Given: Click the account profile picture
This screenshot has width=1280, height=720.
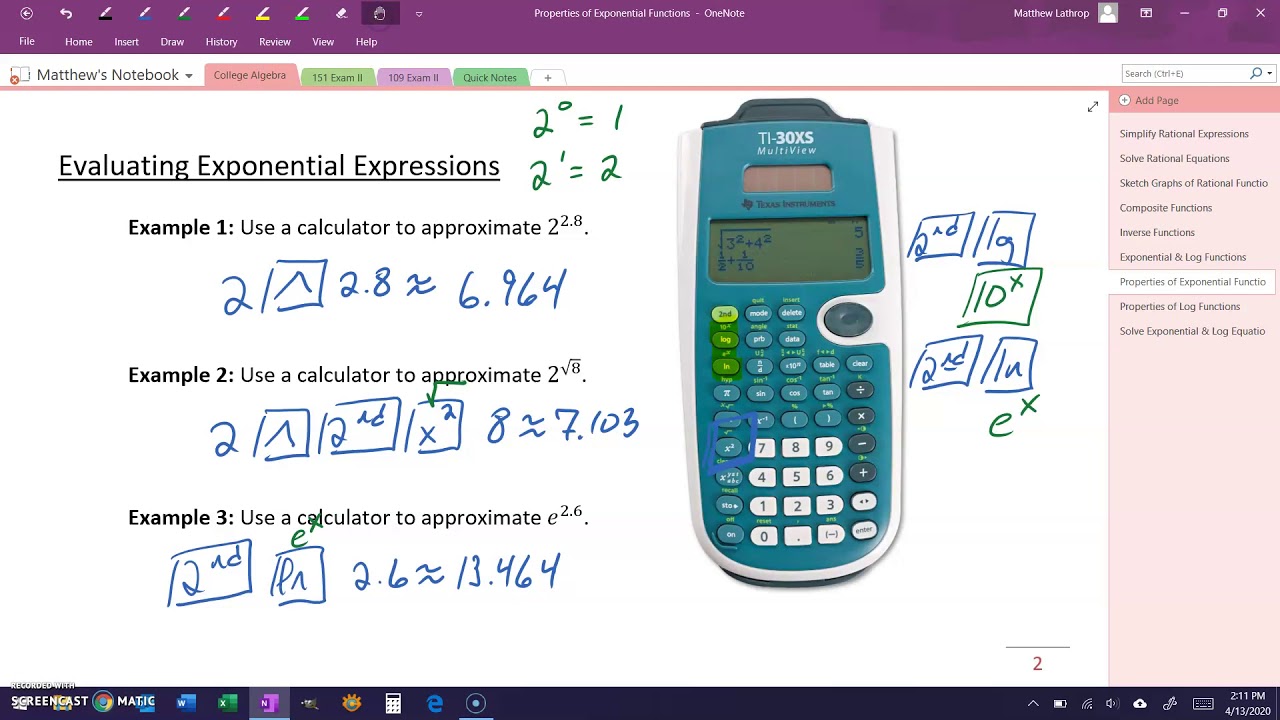Looking at the screenshot, I should coord(1107,13).
